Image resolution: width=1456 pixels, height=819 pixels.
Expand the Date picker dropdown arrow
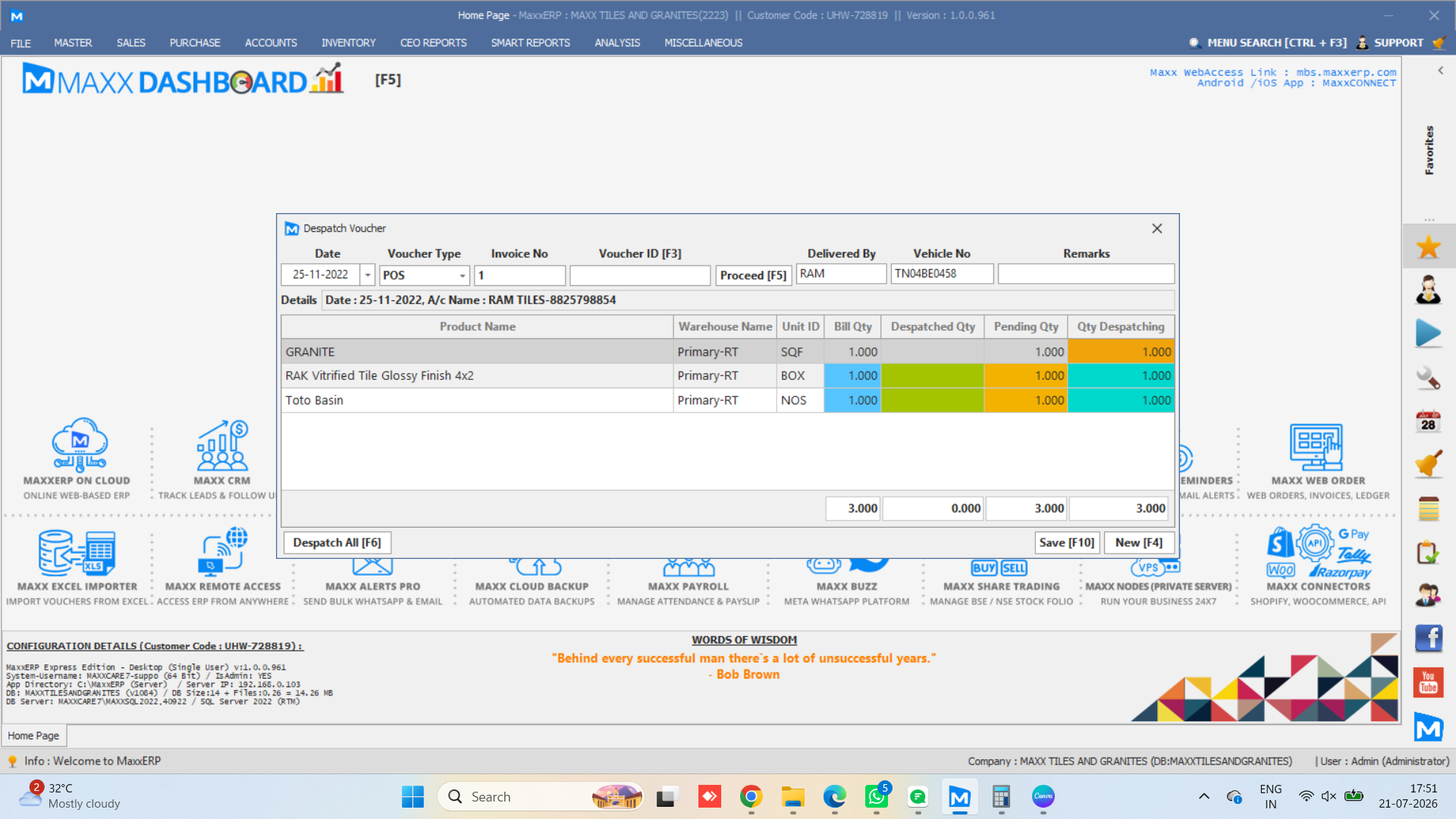[367, 275]
